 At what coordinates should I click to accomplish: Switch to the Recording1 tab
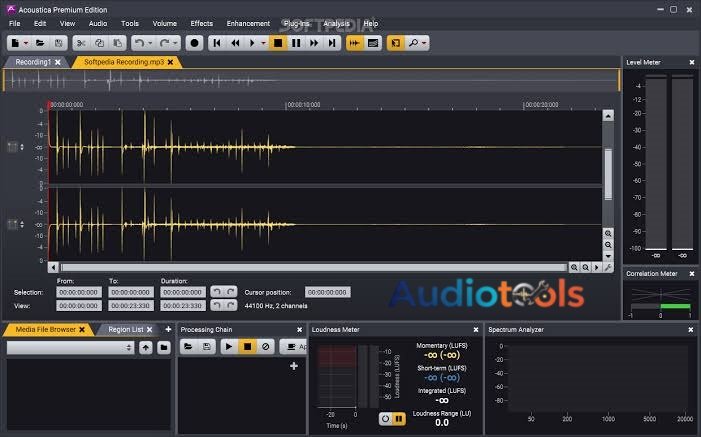(33, 62)
